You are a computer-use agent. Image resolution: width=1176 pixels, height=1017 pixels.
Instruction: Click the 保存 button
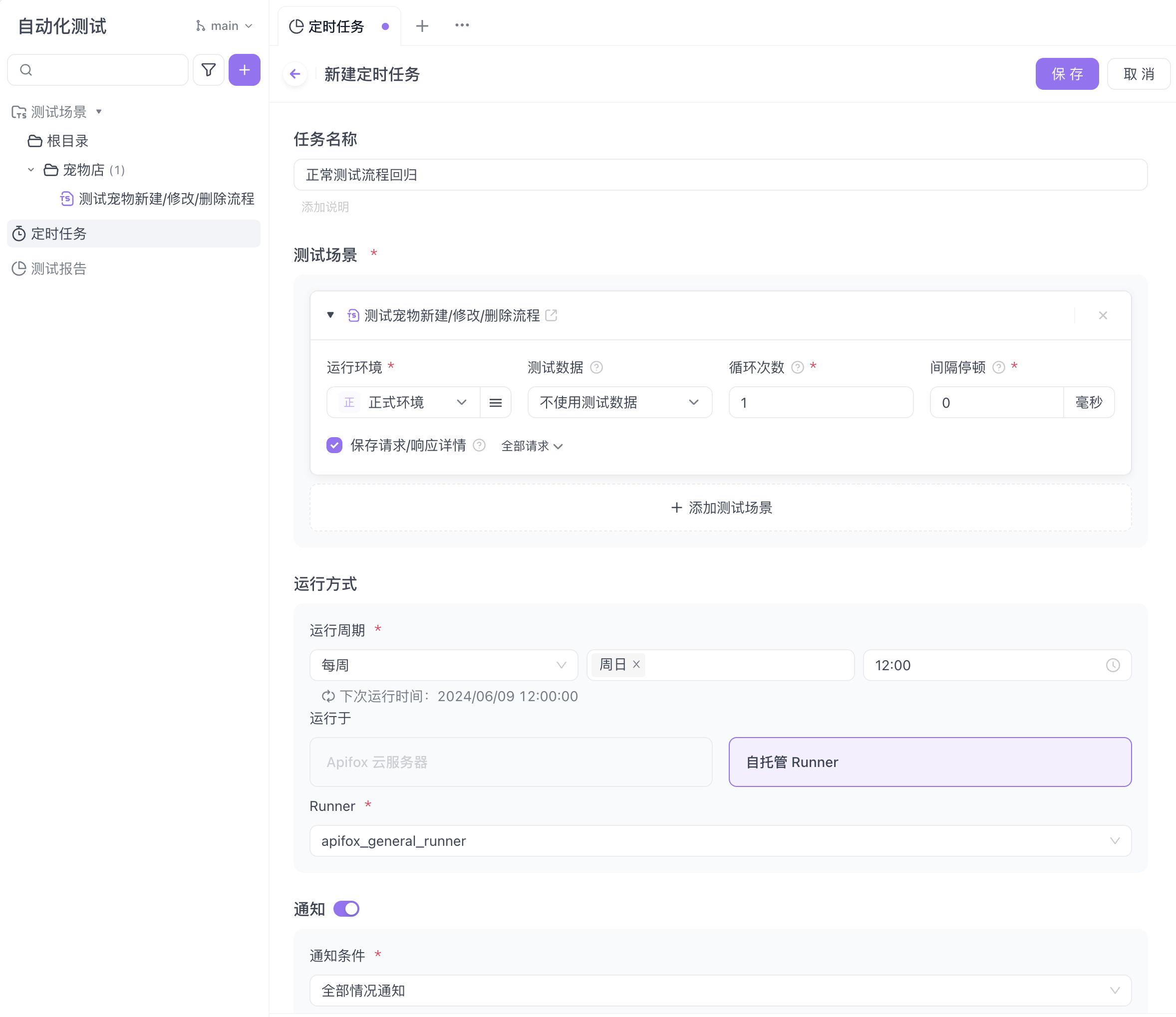(x=1067, y=74)
